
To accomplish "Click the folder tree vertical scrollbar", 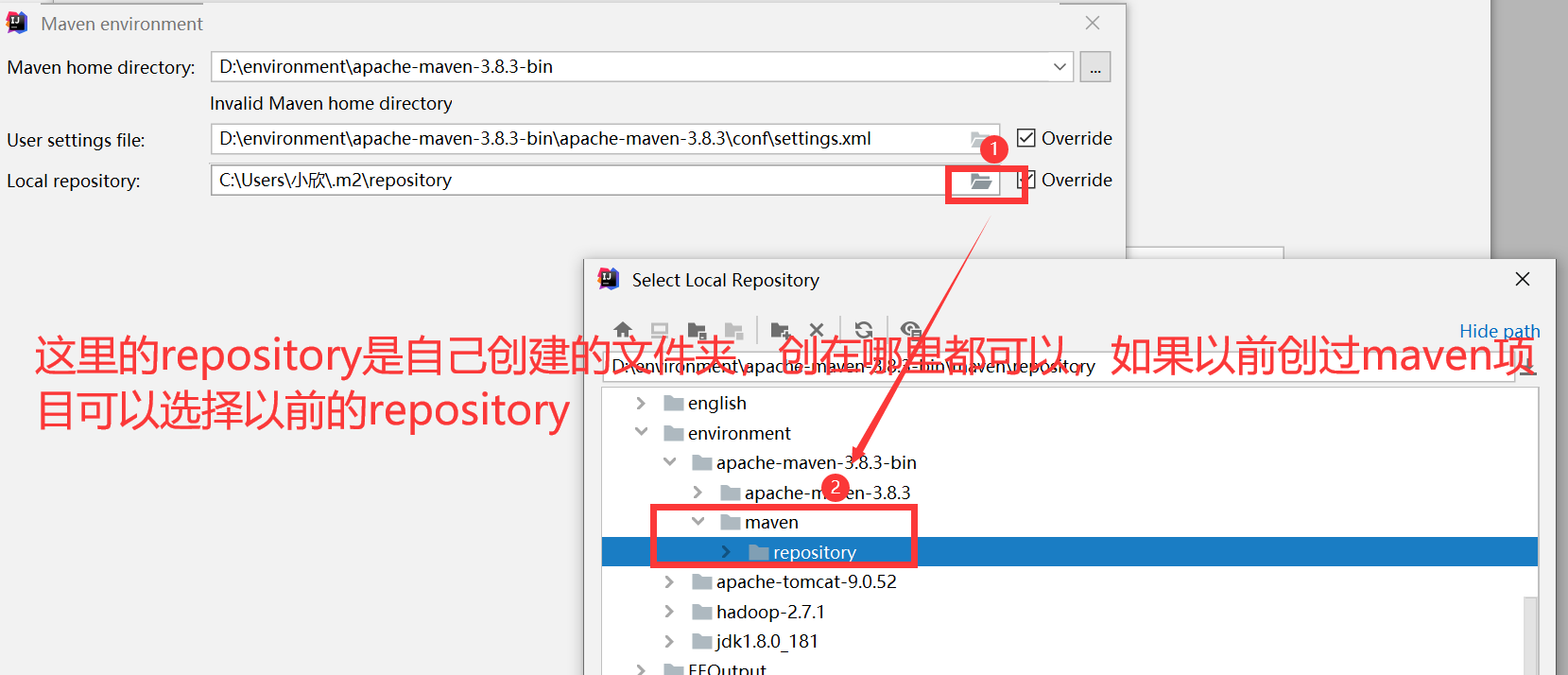I will coord(1530,635).
